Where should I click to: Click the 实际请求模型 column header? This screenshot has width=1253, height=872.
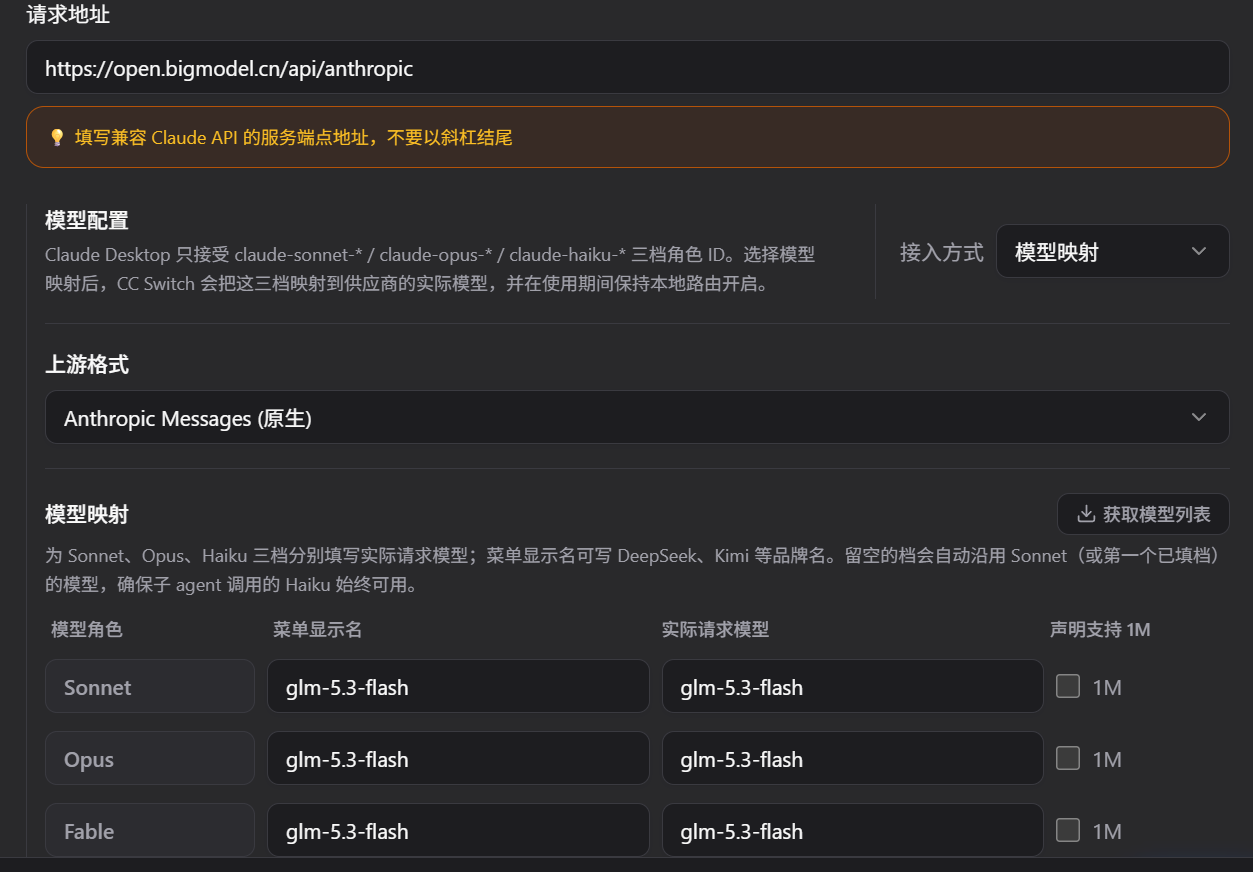pyautogui.click(x=715, y=629)
